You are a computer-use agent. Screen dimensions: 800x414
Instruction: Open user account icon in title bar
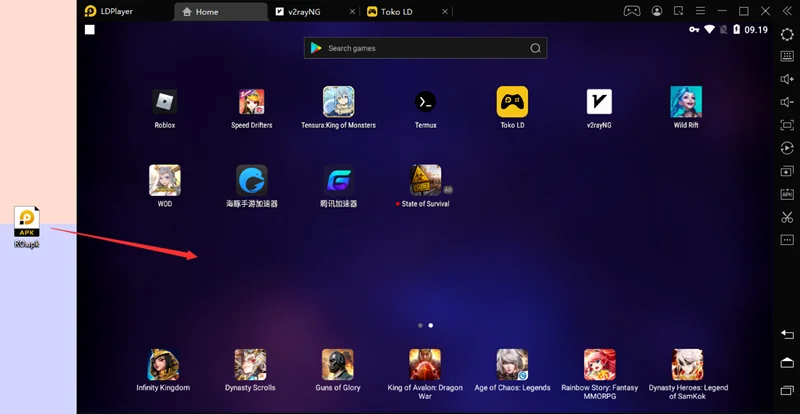pos(657,11)
